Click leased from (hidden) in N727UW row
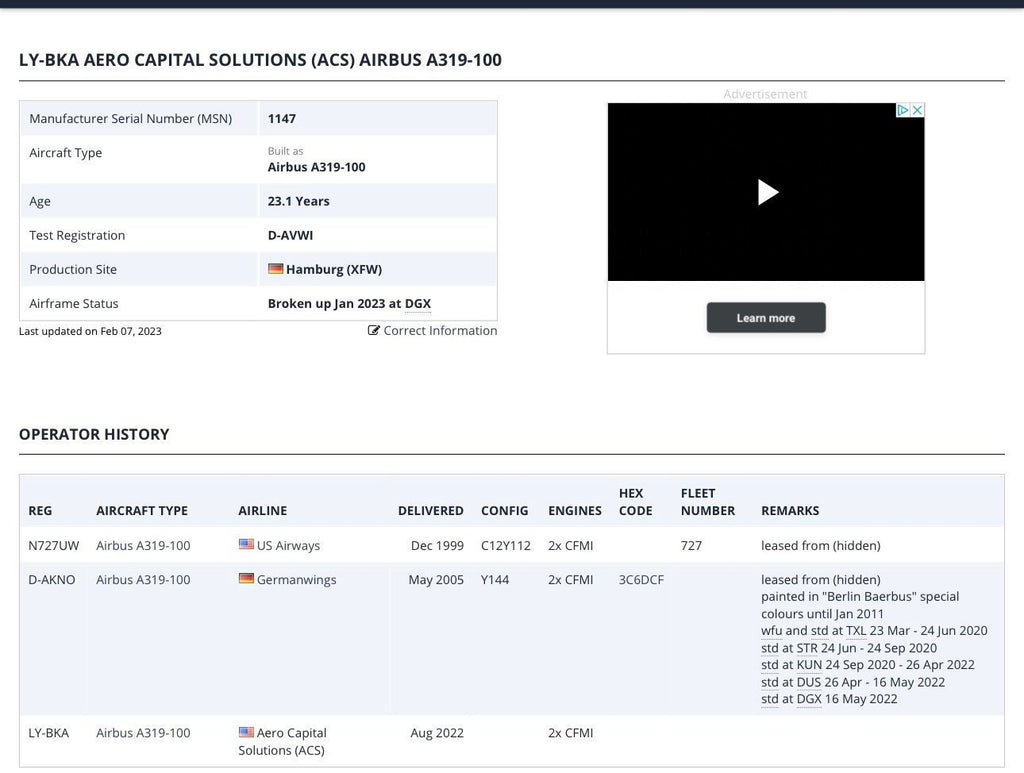Screen dimensions: 1024x773 pyautogui.click(x=820, y=545)
